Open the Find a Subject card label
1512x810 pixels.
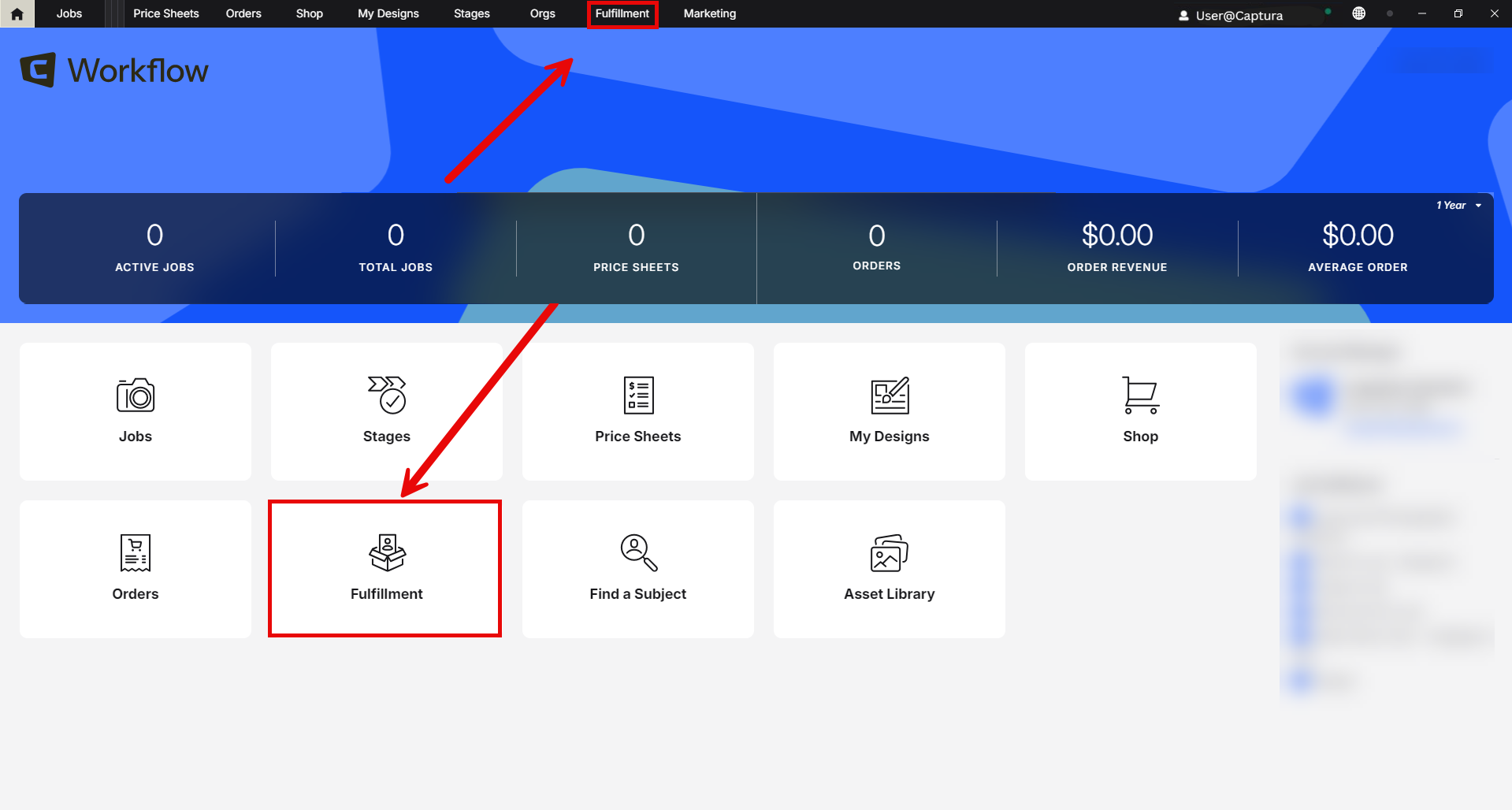(638, 594)
